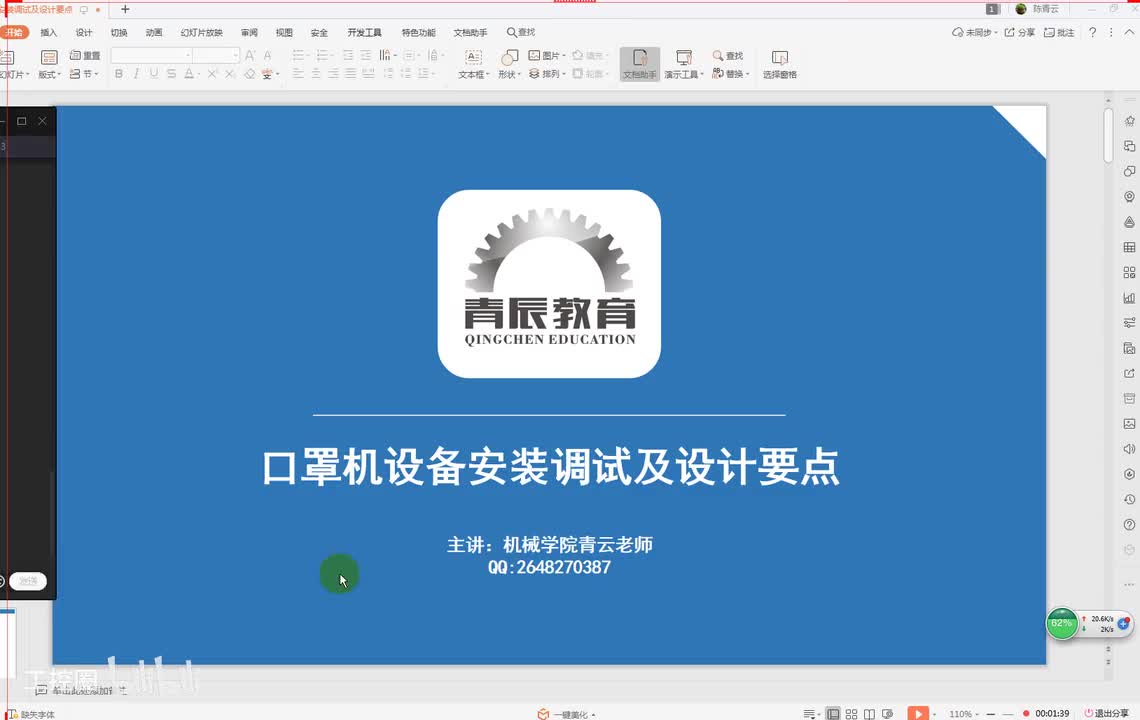Click the 文档助手 ribbon button
The width and height of the screenshot is (1140, 720).
[x=640, y=65]
